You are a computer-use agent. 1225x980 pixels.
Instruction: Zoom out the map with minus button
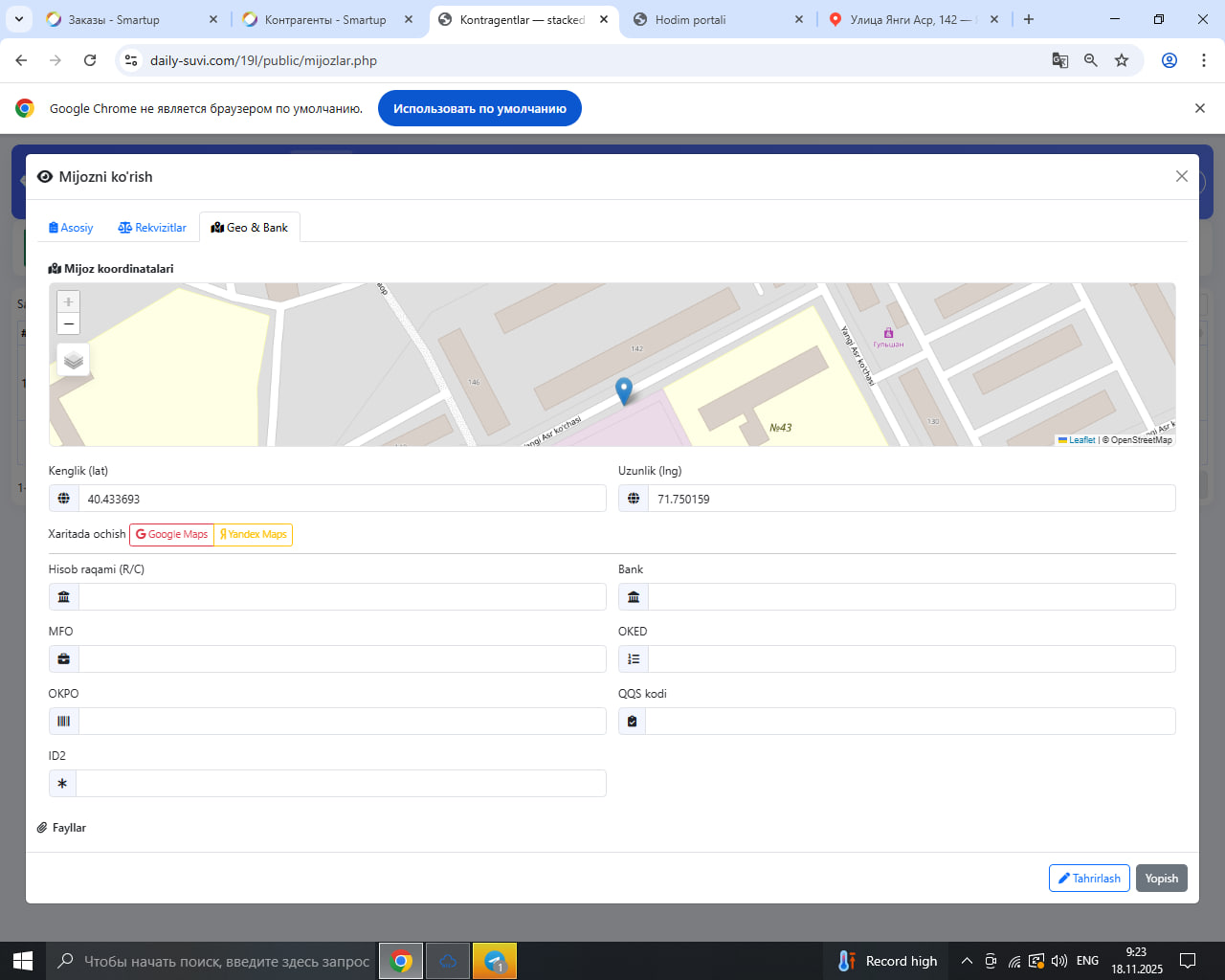pos(68,323)
